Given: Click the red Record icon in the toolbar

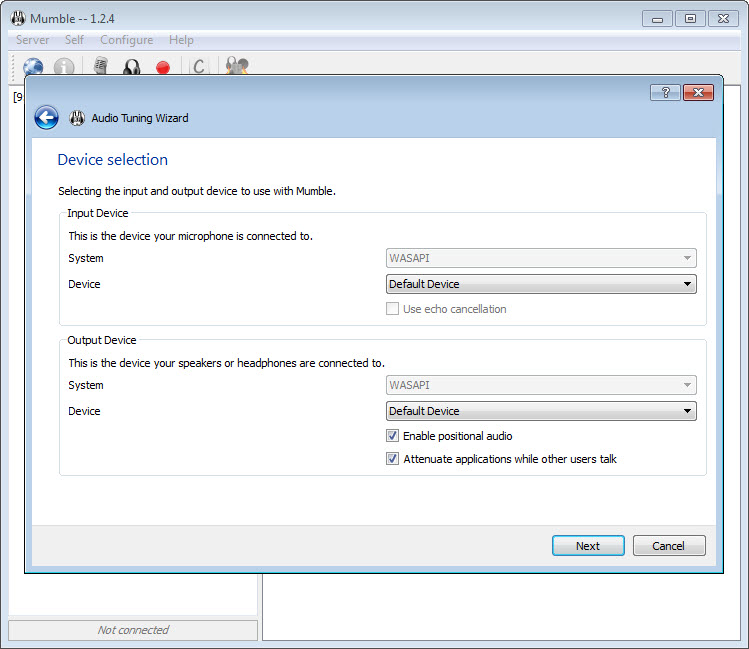Looking at the screenshot, I should 163,67.
